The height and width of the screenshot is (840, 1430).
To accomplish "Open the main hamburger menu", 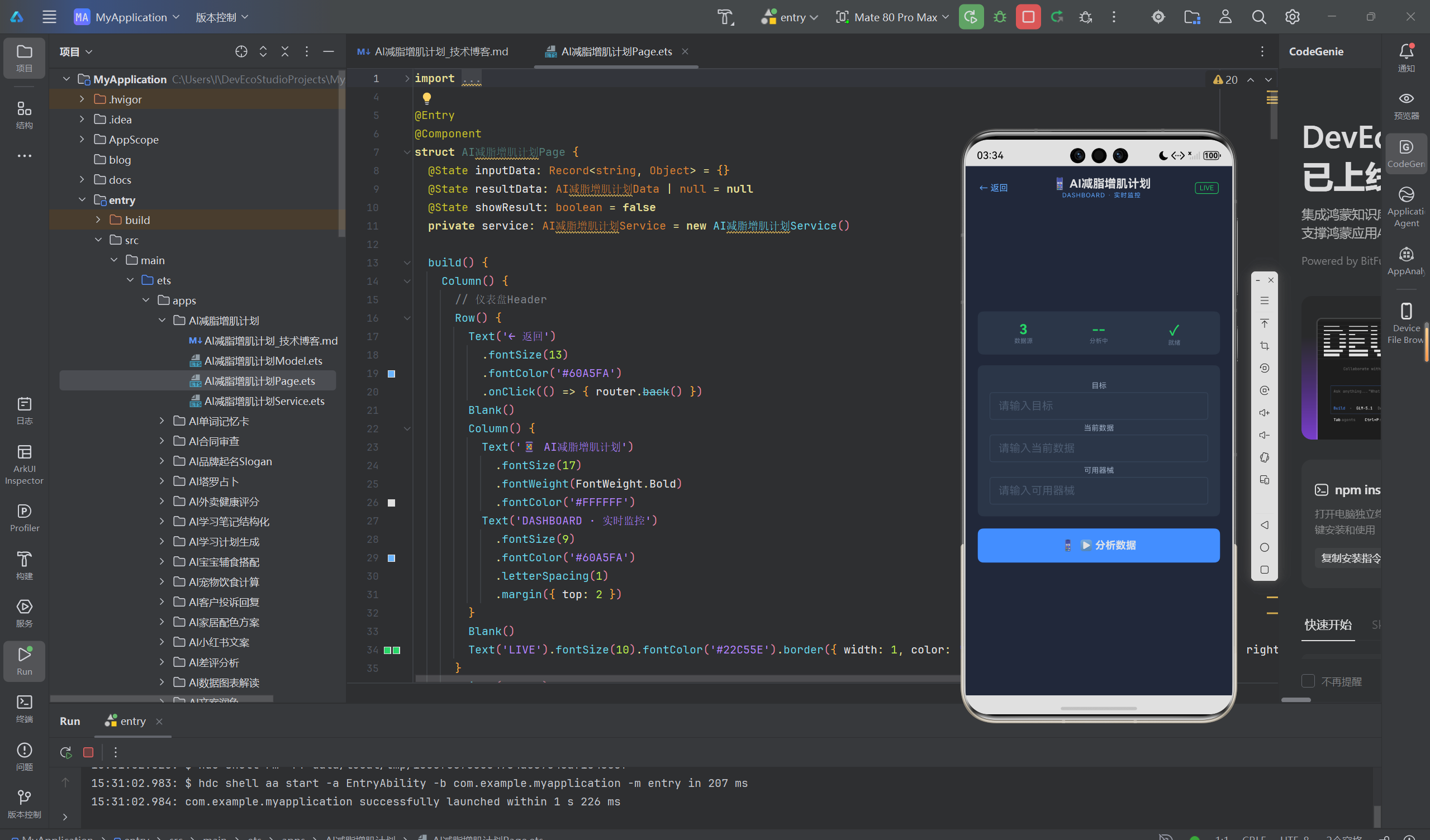I will click(x=49, y=17).
